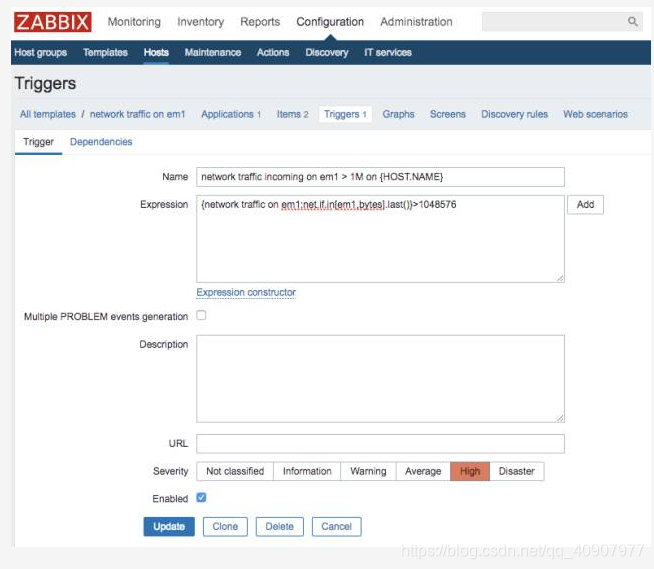Open the All templates breadcrumb link

click(x=48, y=114)
